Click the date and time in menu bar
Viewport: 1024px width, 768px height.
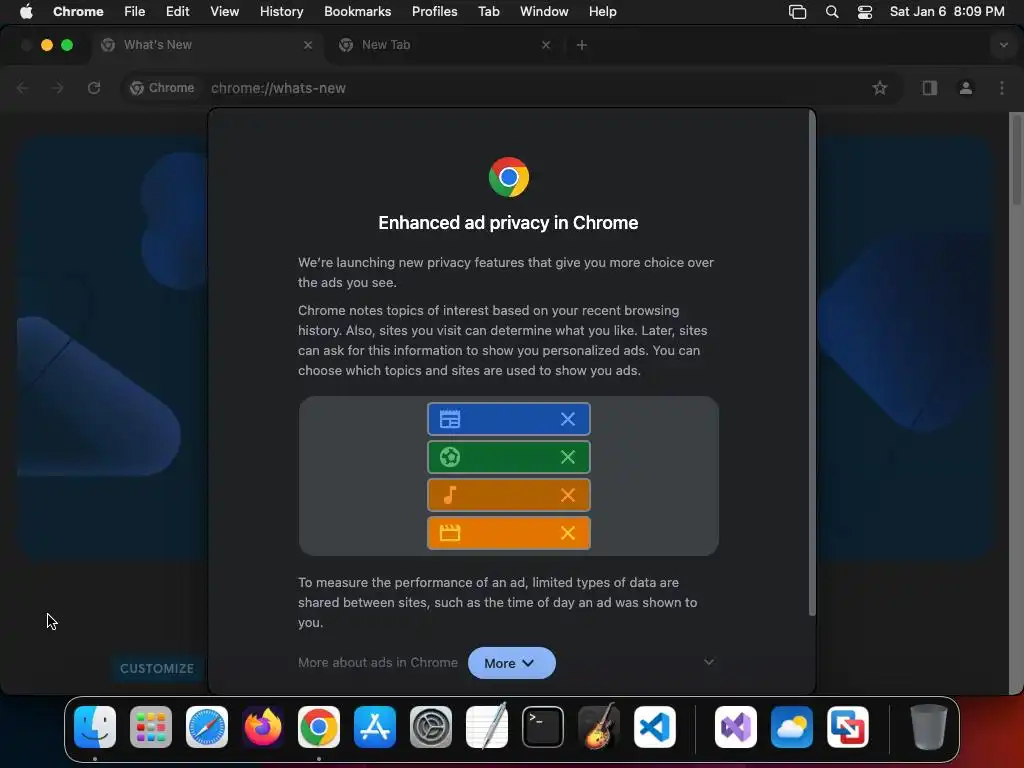pos(947,11)
